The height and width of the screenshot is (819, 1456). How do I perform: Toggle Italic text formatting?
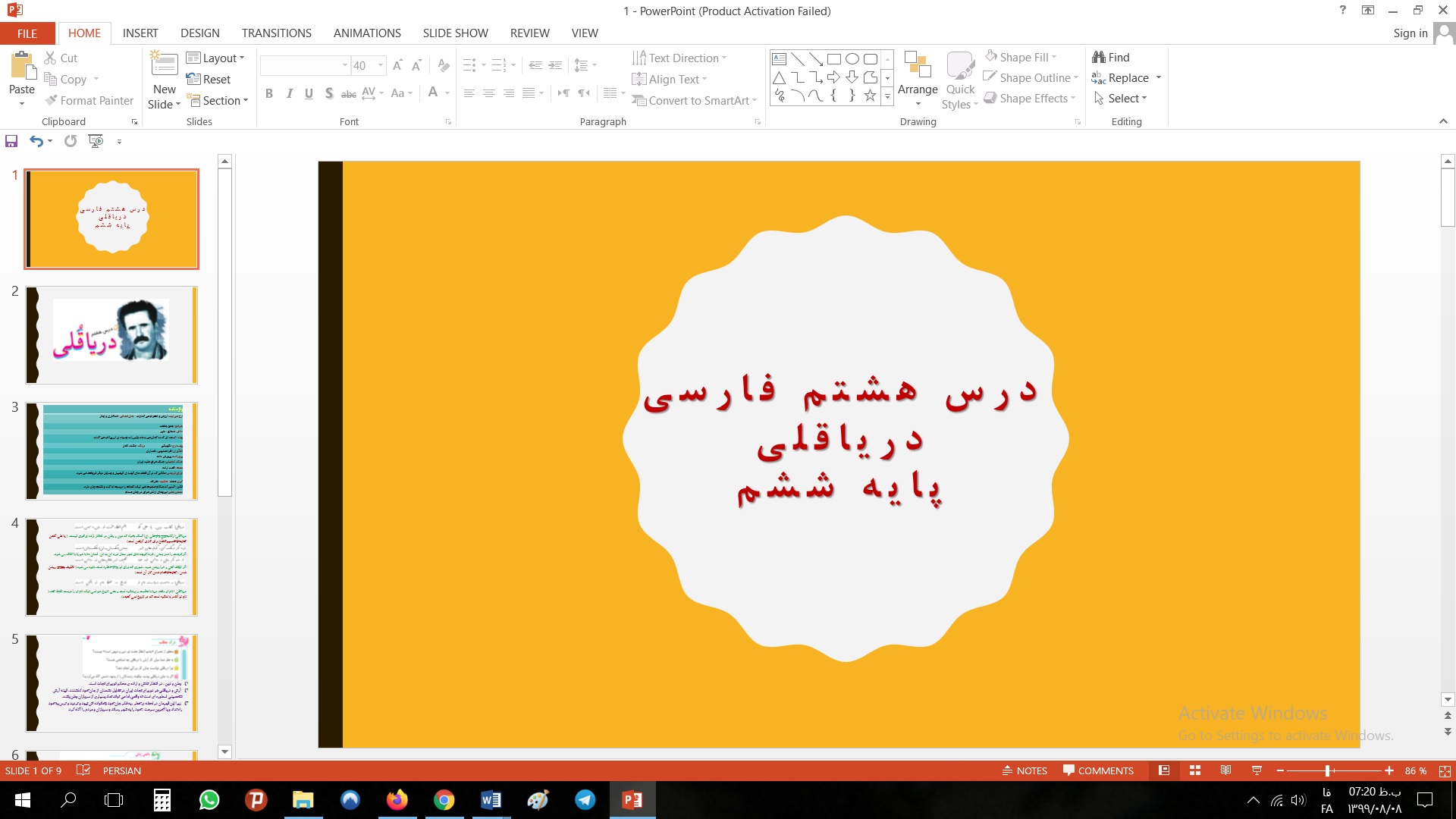pos(289,93)
